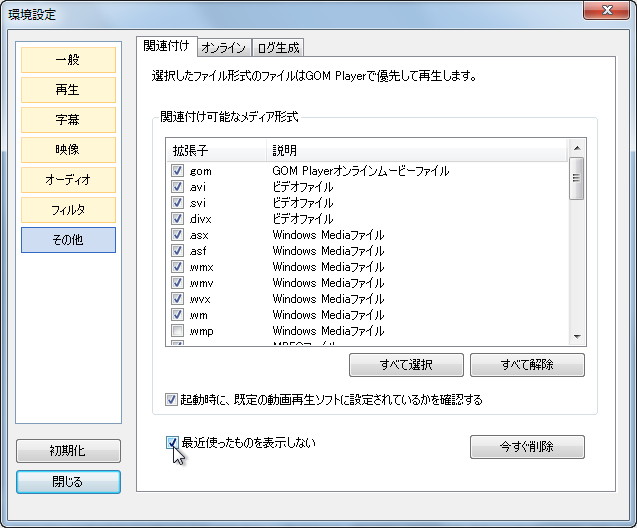Open the 字幕 settings category
This screenshot has height=528, width=637.
point(68,120)
